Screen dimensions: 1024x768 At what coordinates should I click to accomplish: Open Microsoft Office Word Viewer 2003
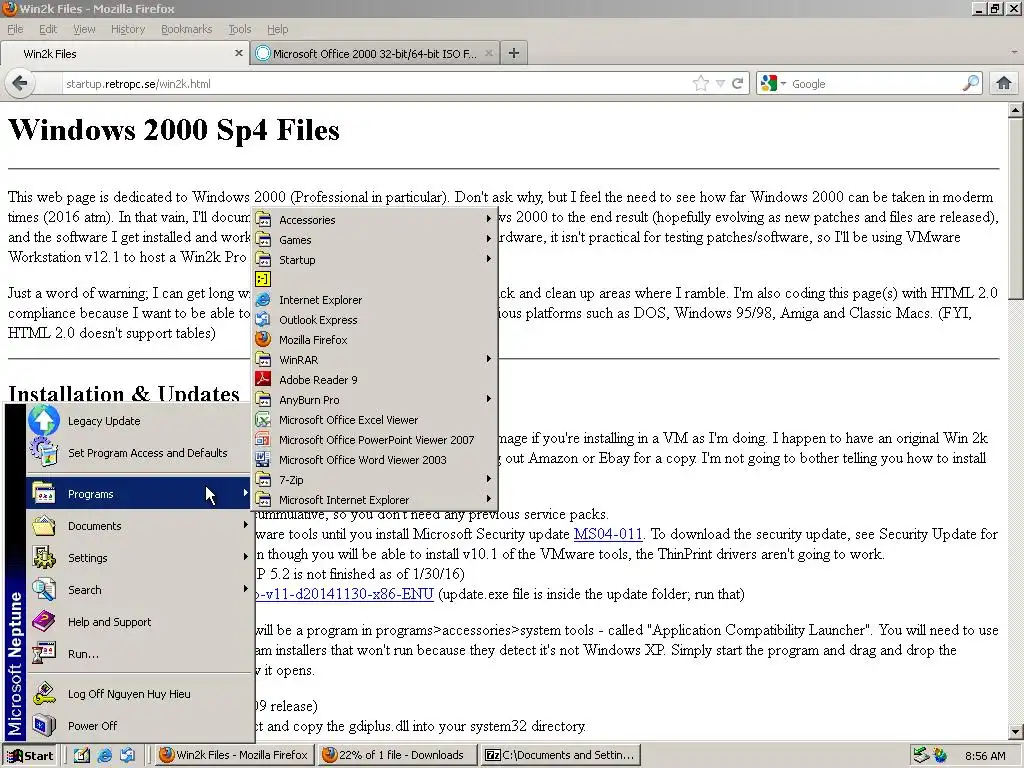tap(374, 460)
